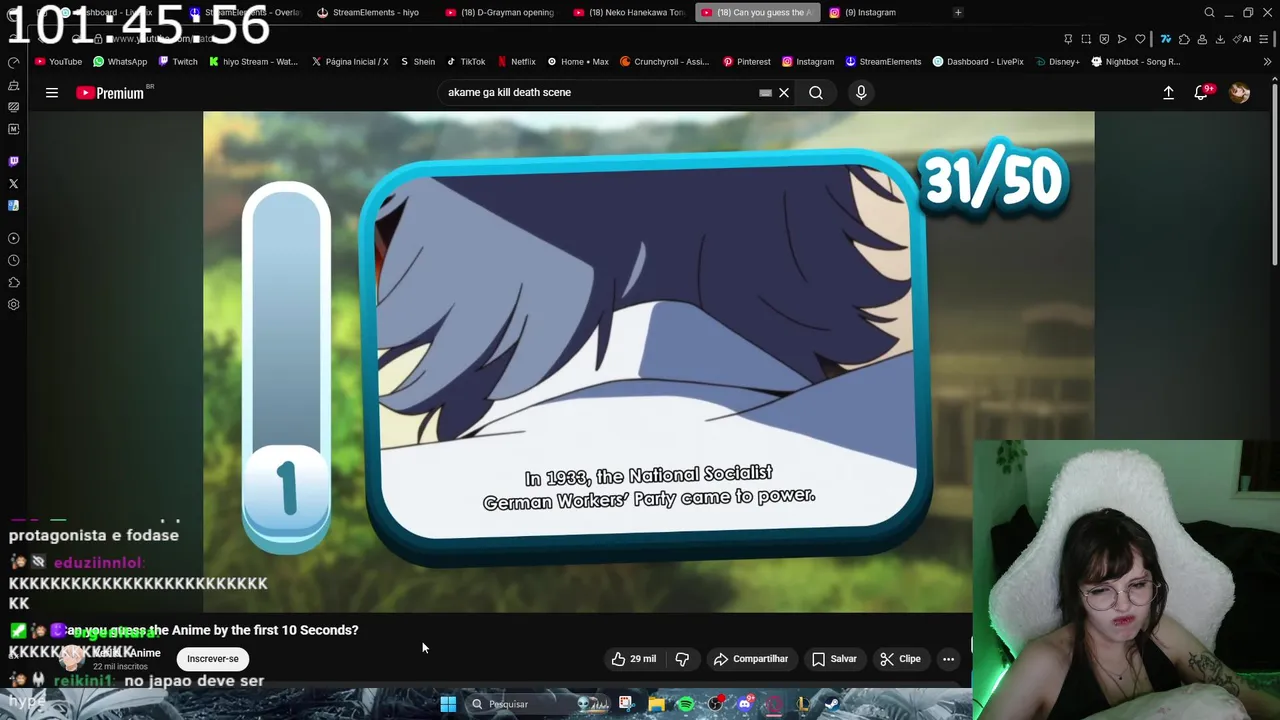This screenshot has height=720, width=1280.
Task: Open the Instagram bookmark
Action: [x=808, y=62]
